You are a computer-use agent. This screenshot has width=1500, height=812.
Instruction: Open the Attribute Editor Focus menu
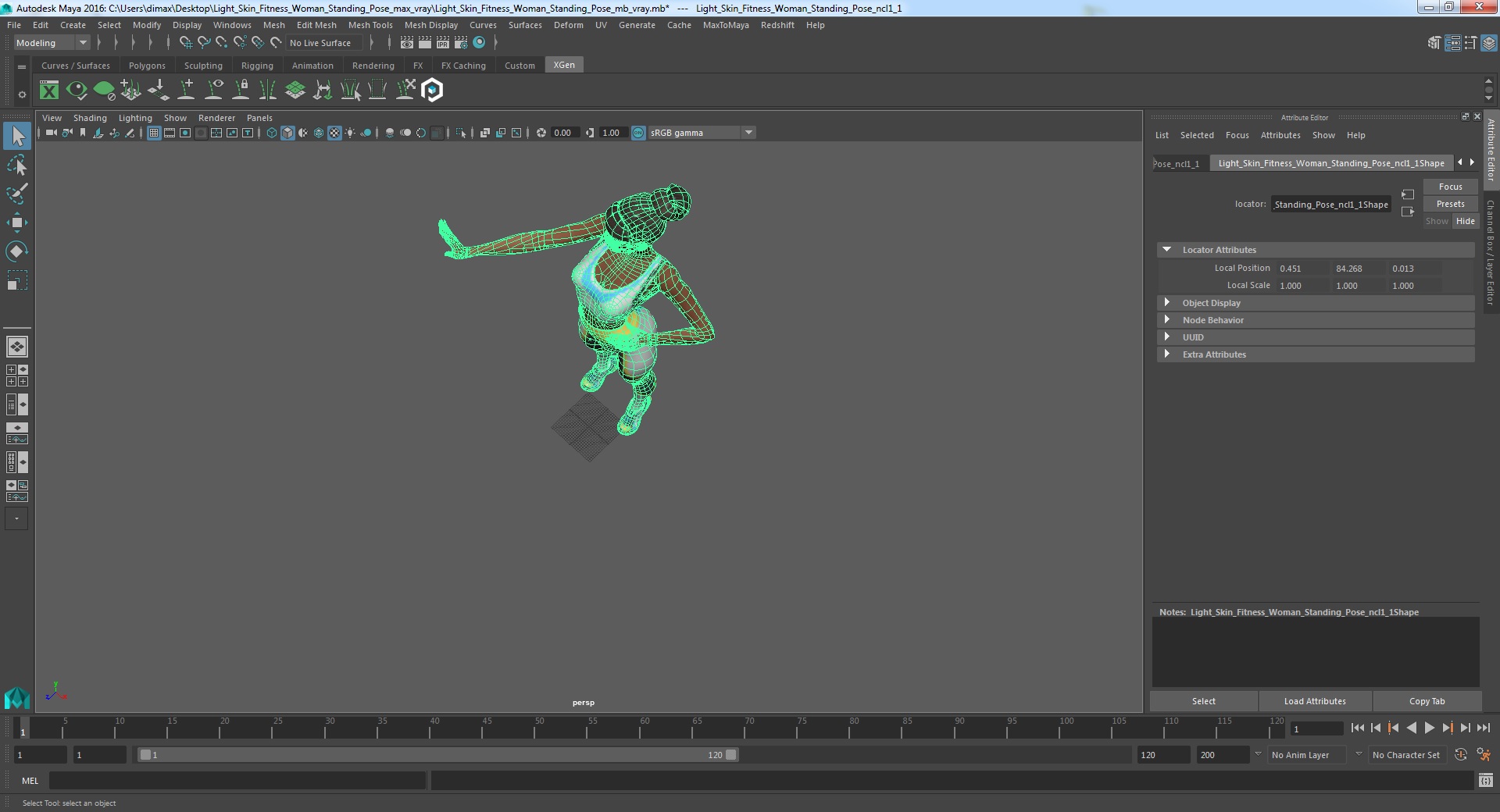(x=1237, y=135)
